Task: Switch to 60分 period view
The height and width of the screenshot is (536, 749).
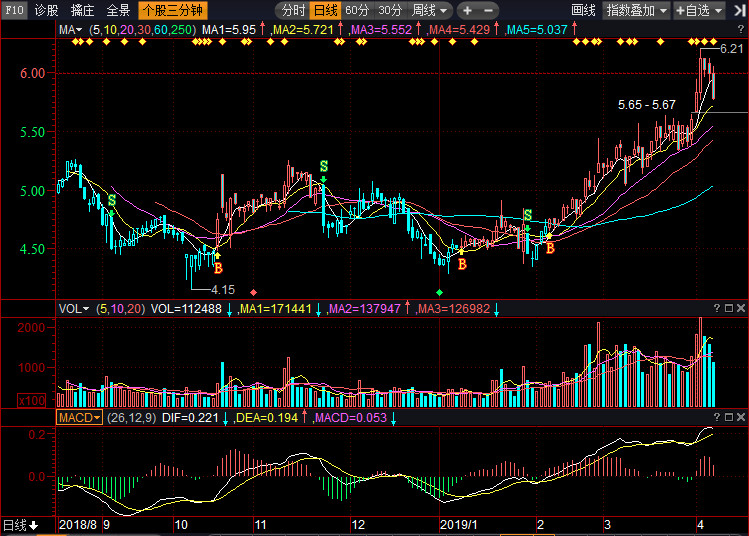Action: click(x=356, y=10)
